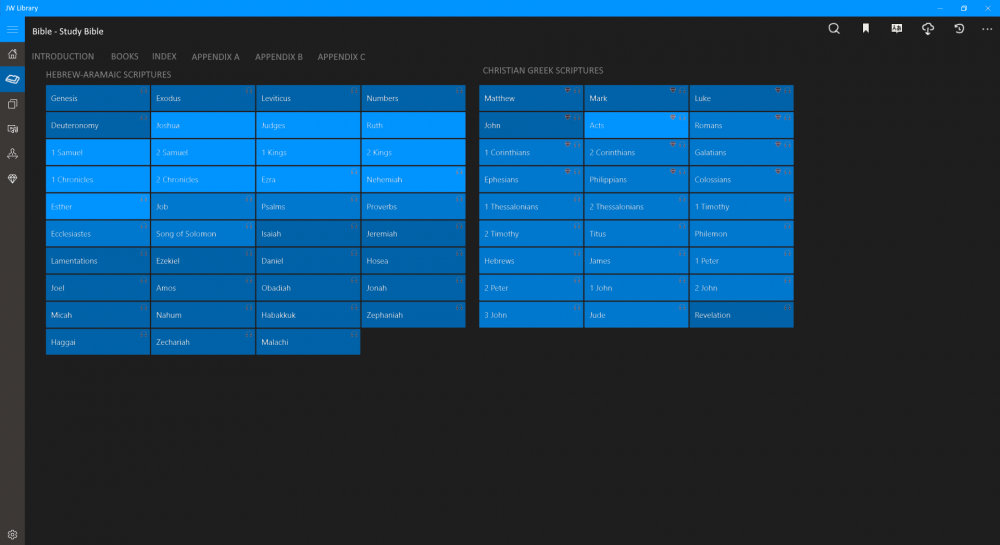This screenshot has width=1000, height=545.
Task: Open the 1 Samuel book tile
Action: (x=98, y=152)
